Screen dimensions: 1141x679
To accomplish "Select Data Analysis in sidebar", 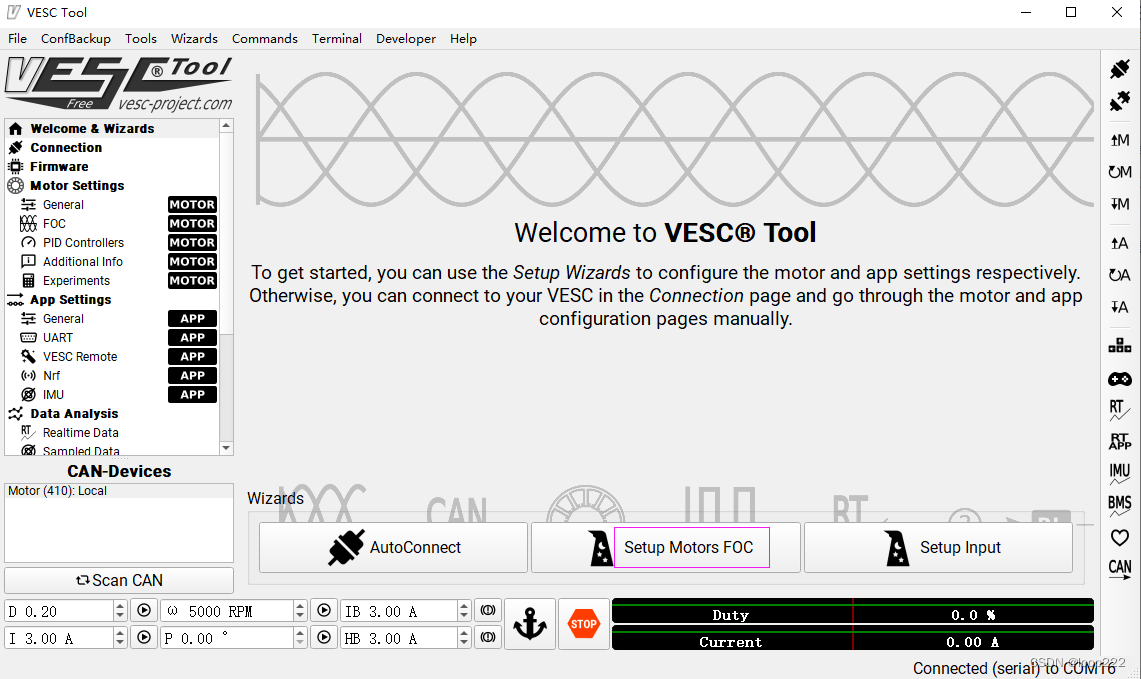I will click(x=112, y=413).
